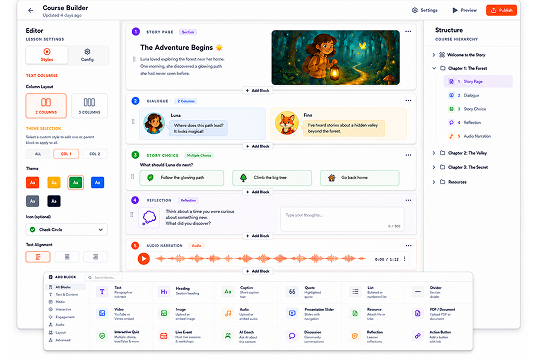Choose the 2 Columns layout
540x360 pixels.
coord(46,106)
